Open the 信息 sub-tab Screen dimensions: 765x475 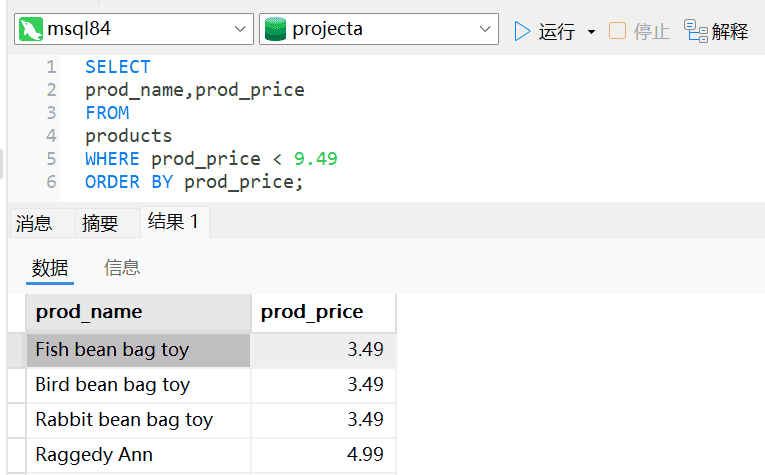coord(122,267)
